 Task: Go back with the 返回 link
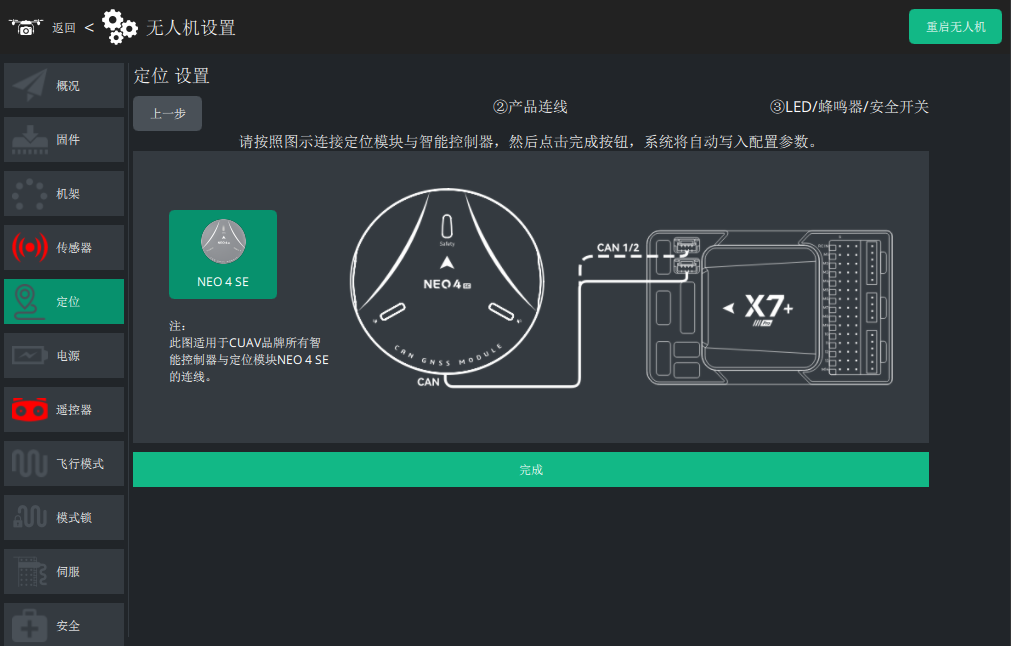(x=64, y=28)
